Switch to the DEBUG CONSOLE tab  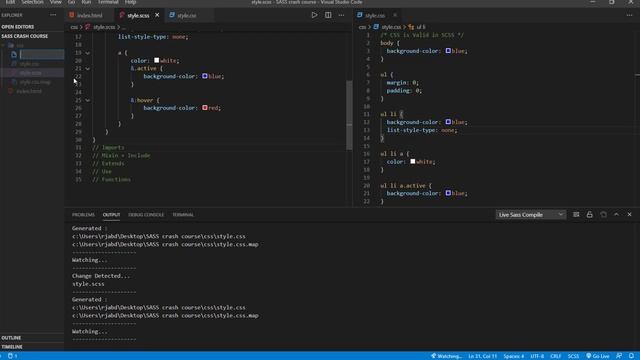146,215
